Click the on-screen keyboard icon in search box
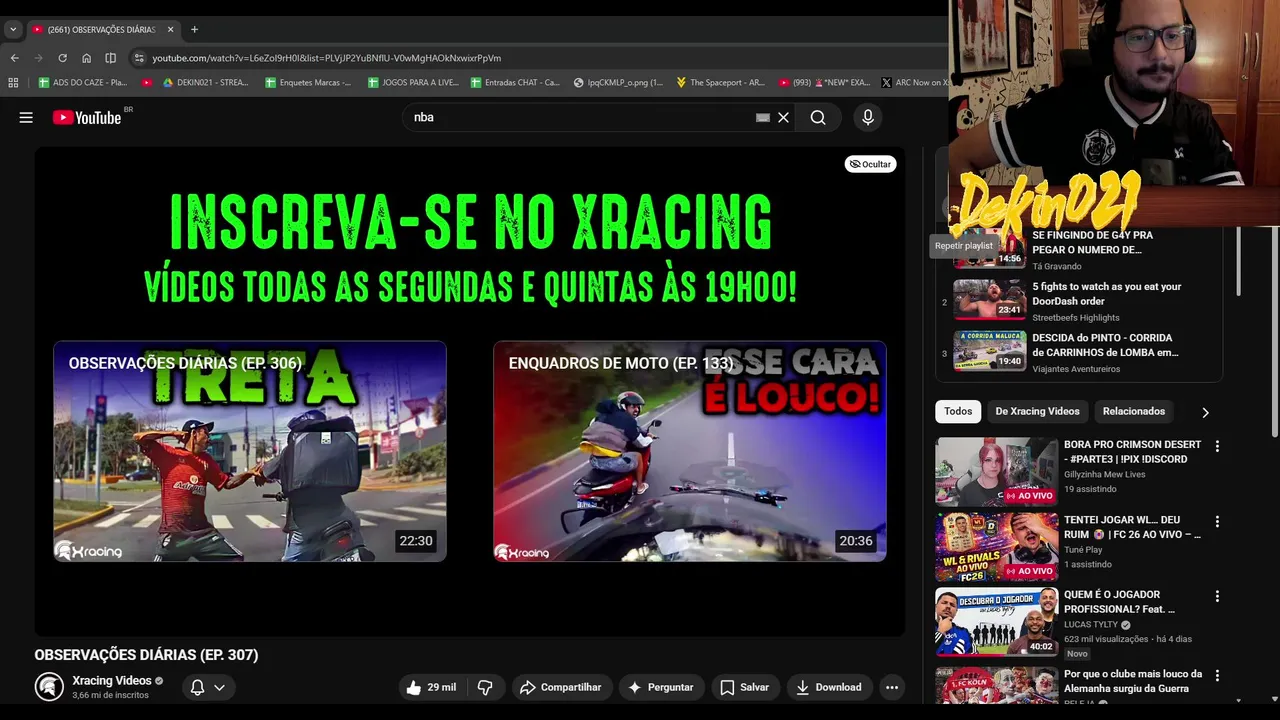 763,117
